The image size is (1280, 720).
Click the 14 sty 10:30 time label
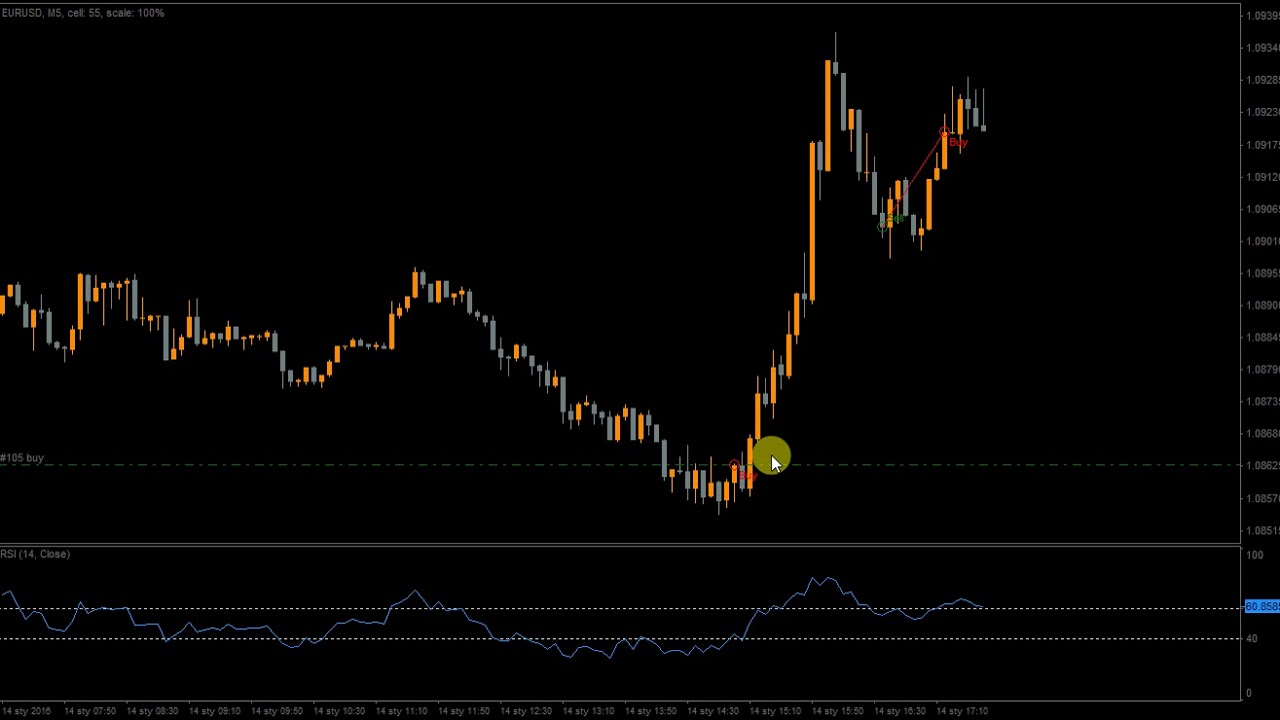[x=339, y=711]
